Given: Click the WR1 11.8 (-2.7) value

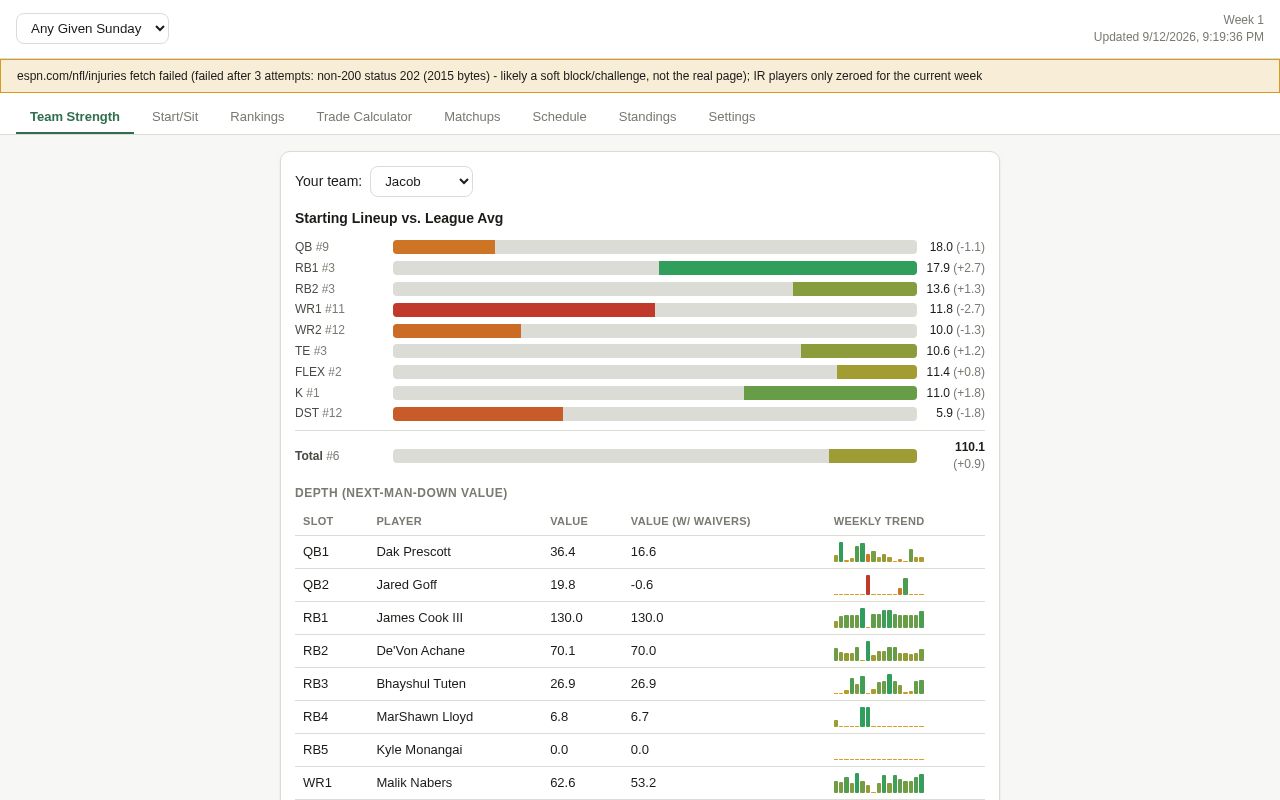Looking at the screenshot, I should tap(957, 310).
